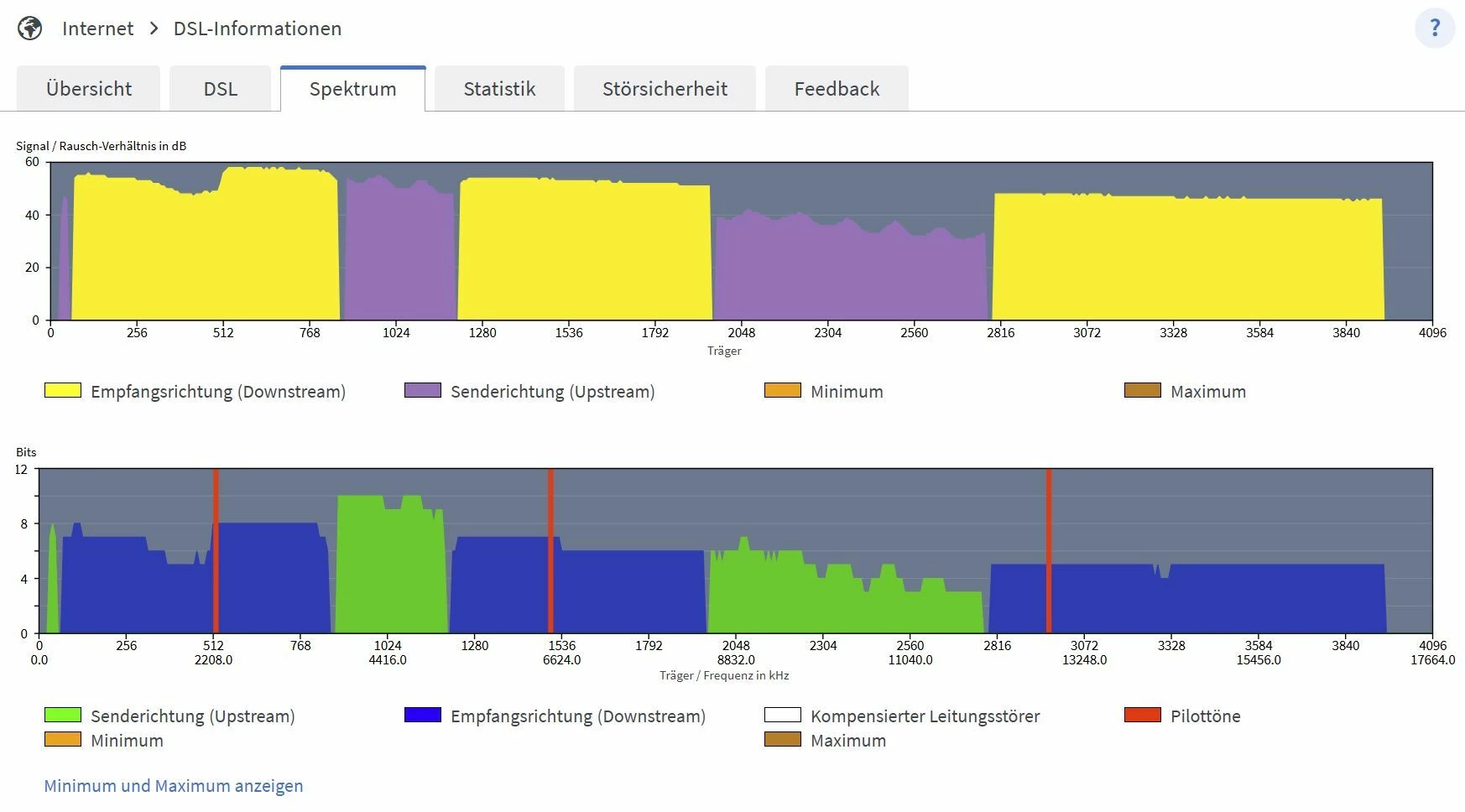Click the red Pilottöne legend swatch
1465x812 pixels.
1143,715
